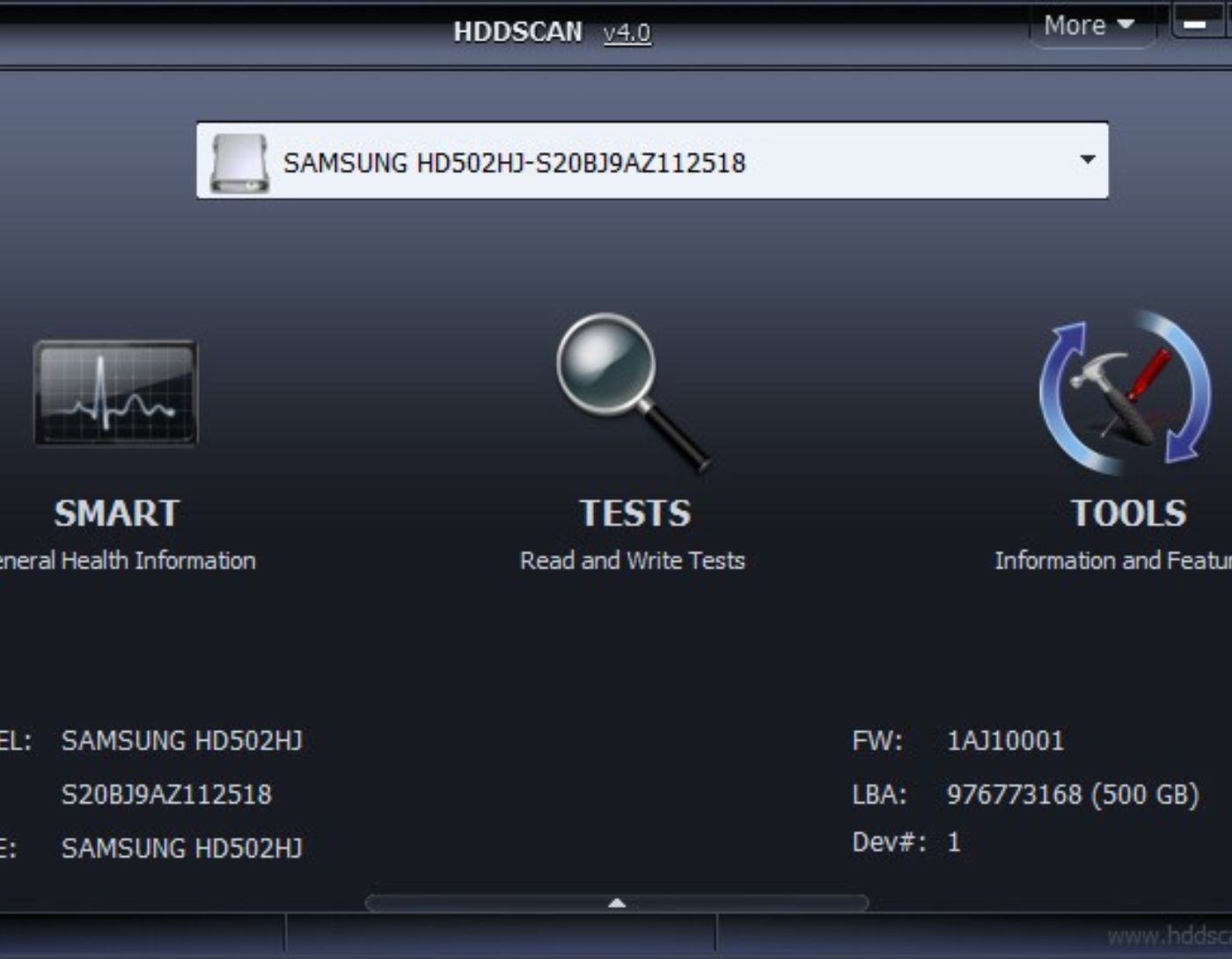Select the SAMSUNG HD502HJ-S20BJ9AZ112518 drive entry
The image size is (1232, 959).
click(652, 161)
